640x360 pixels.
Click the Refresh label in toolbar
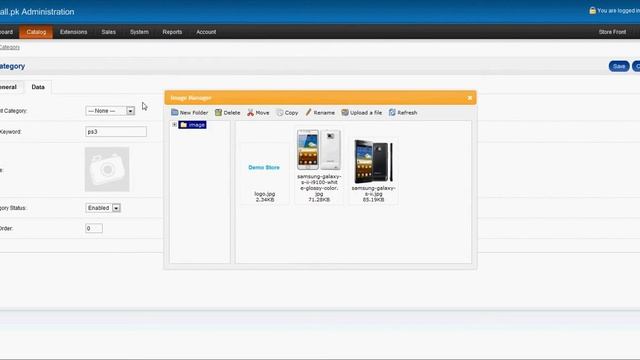407,113
